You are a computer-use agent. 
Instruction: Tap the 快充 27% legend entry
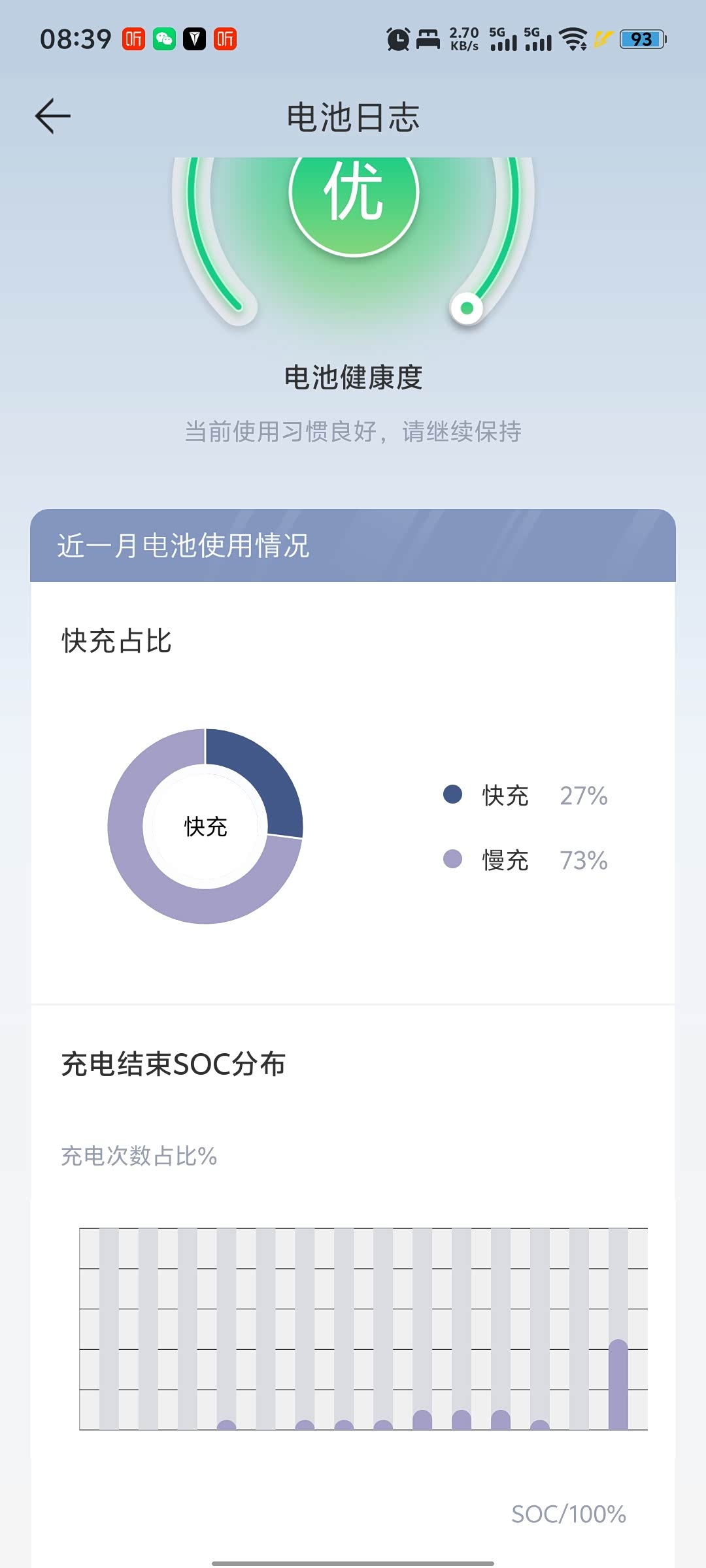pos(544,795)
